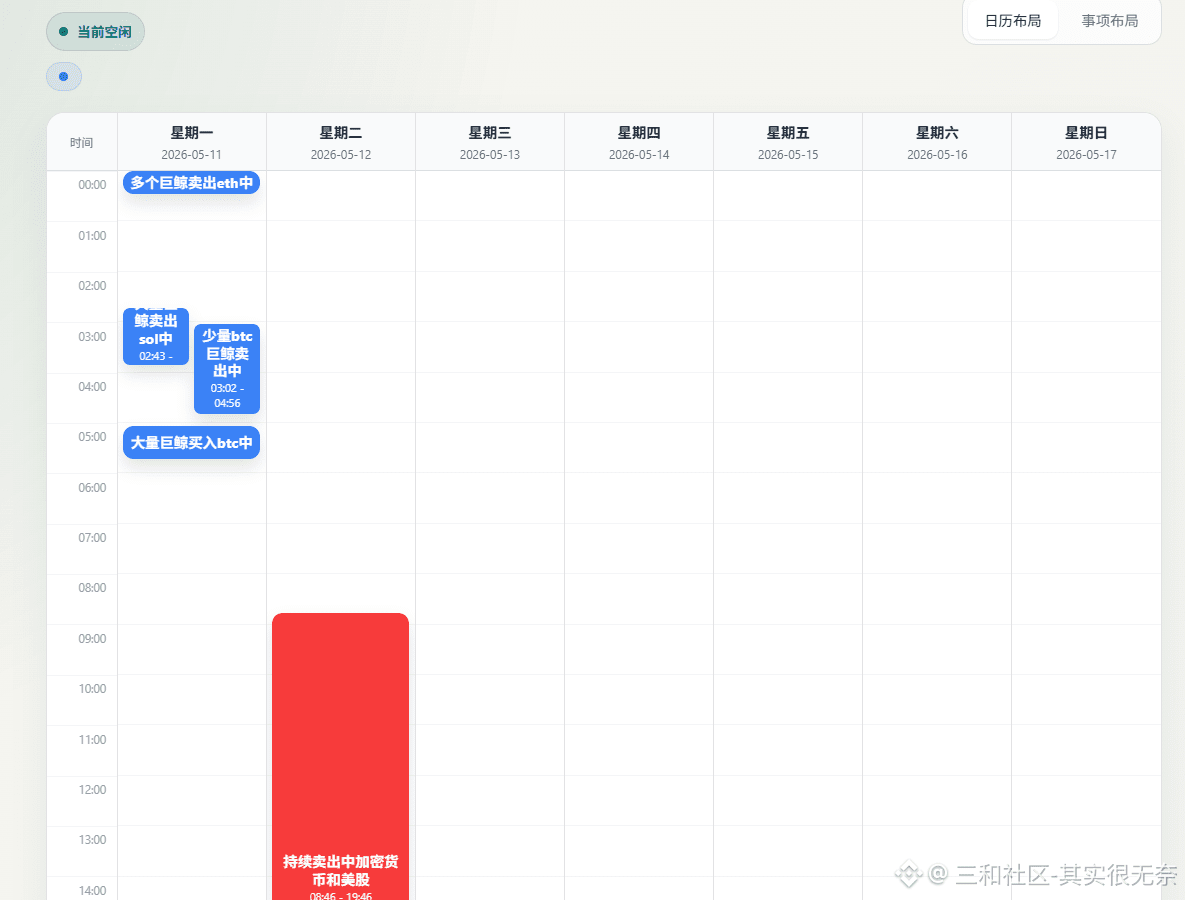
Task: Click the 04:00 time label
Action: point(92,386)
